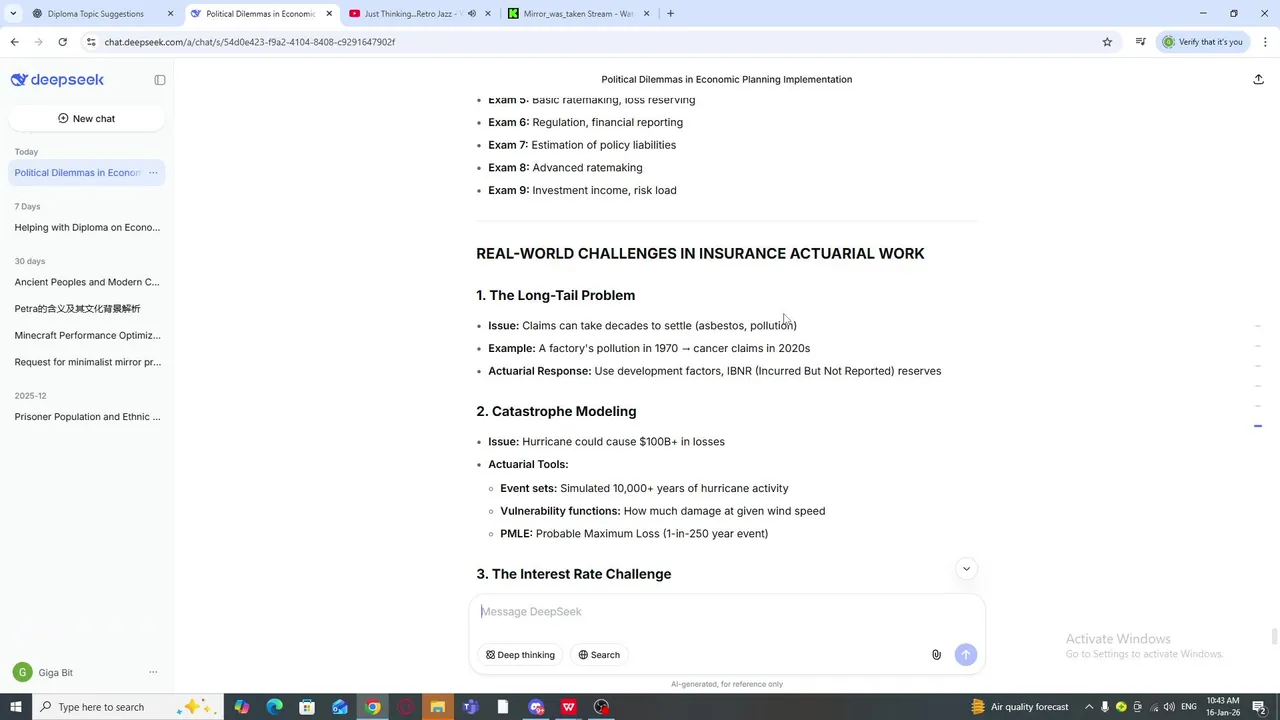Open Microsoft Teams from the taskbar
Image resolution: width=1280 pixels, height=720 pixels.
coord(470,707)
